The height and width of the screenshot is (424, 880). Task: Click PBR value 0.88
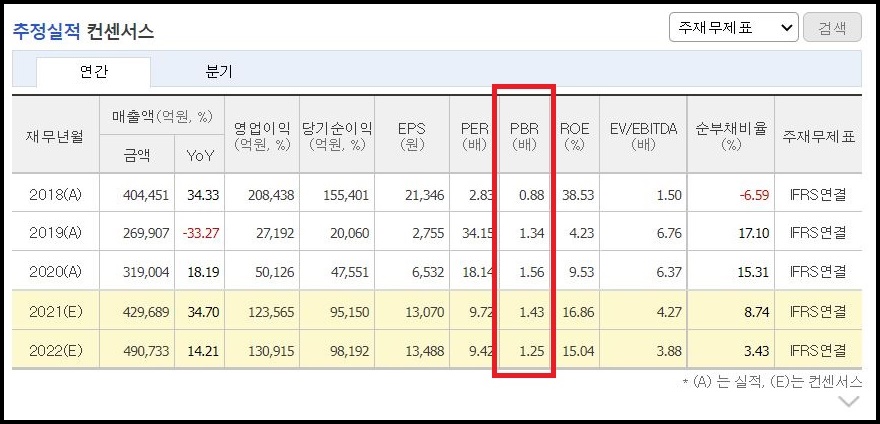[531, 195]
